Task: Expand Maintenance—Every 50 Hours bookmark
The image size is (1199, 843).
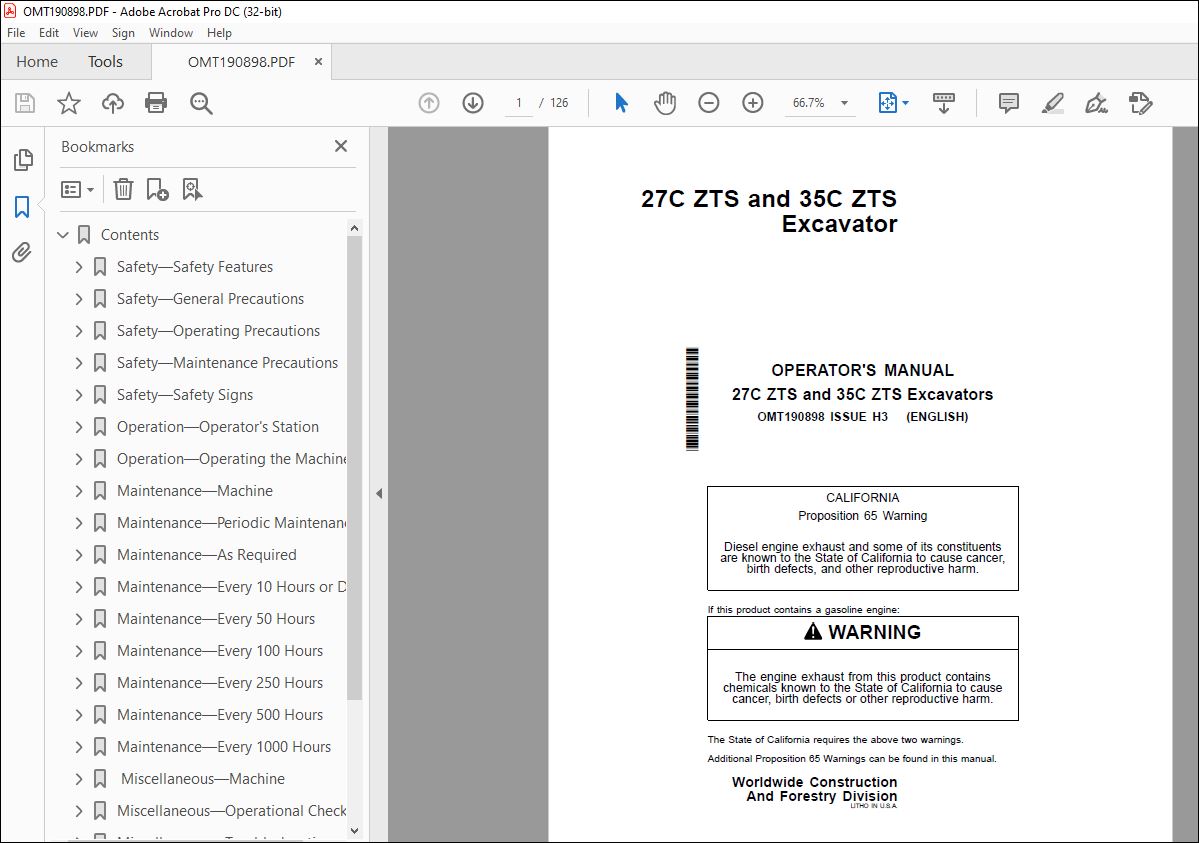Action: click(79, 619)
